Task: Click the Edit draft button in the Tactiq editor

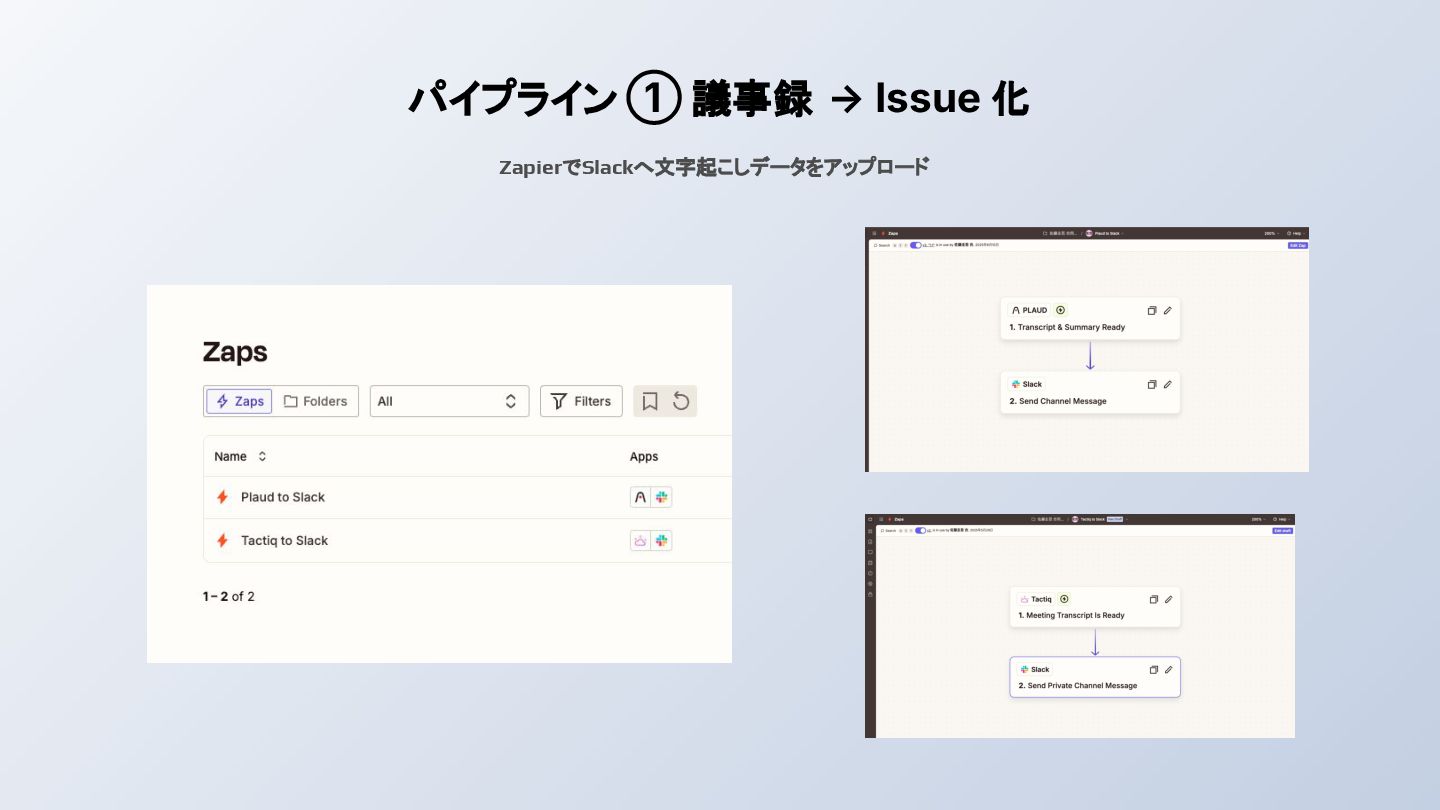Action: click(x=1282, y=531)
